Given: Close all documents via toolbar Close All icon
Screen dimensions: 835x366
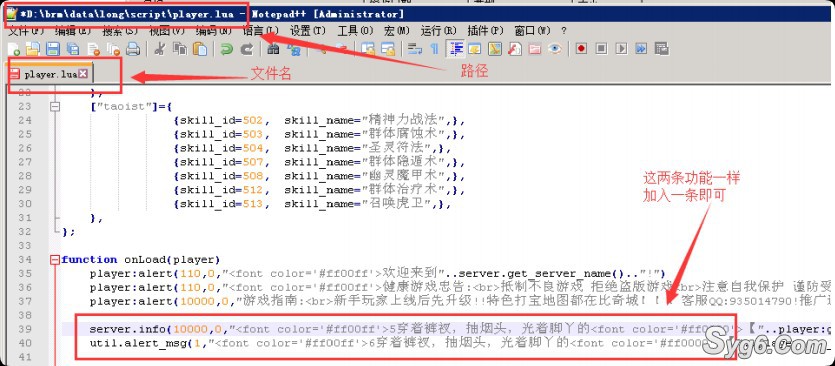Looking at the screenshot, I should 113,49.
